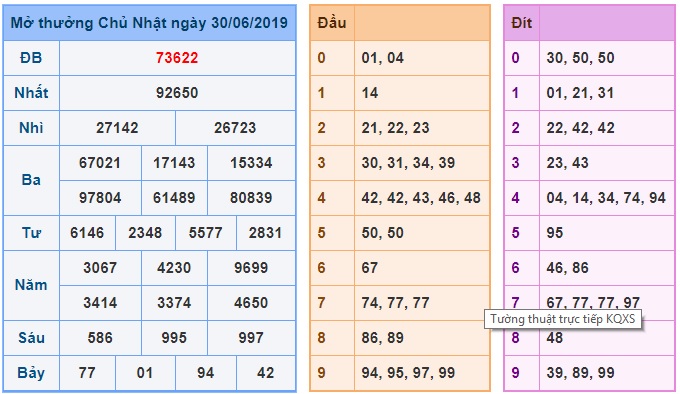The image size is (680, 394).
Task: Click number 94 in the Bảy row
Action: 206,373
